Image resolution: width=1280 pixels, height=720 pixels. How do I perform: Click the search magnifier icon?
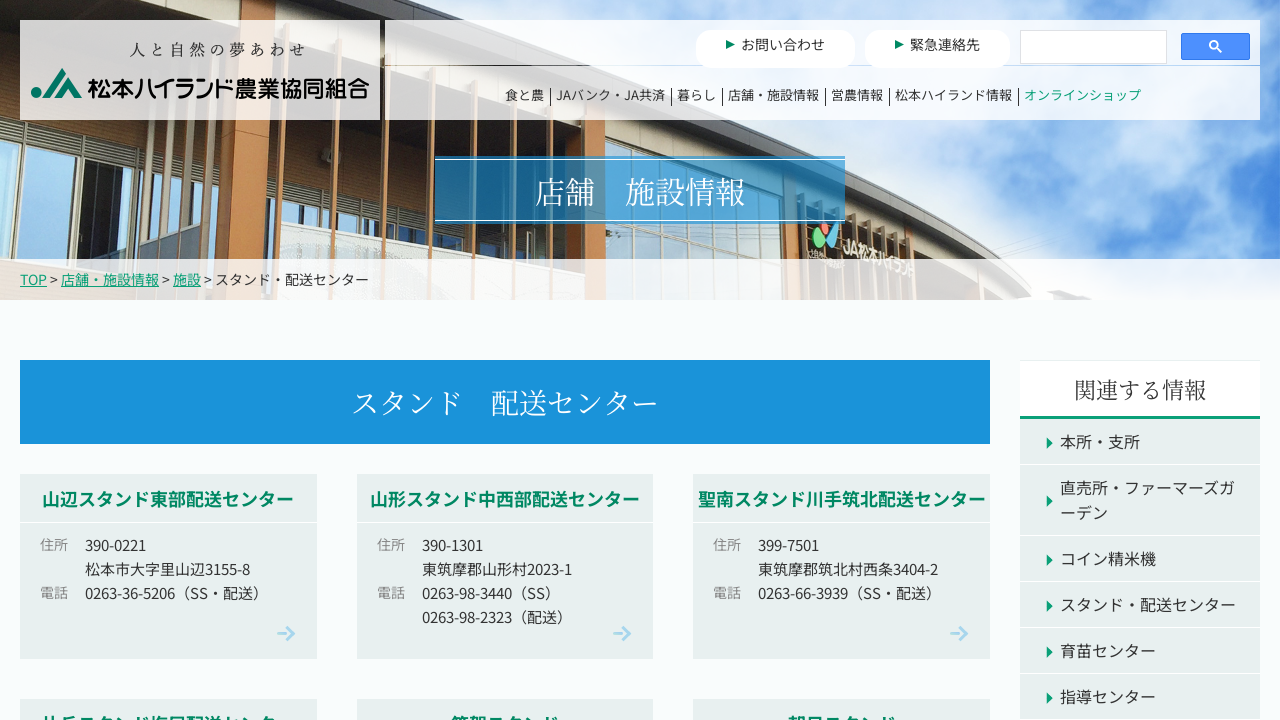coord(1215,46)
